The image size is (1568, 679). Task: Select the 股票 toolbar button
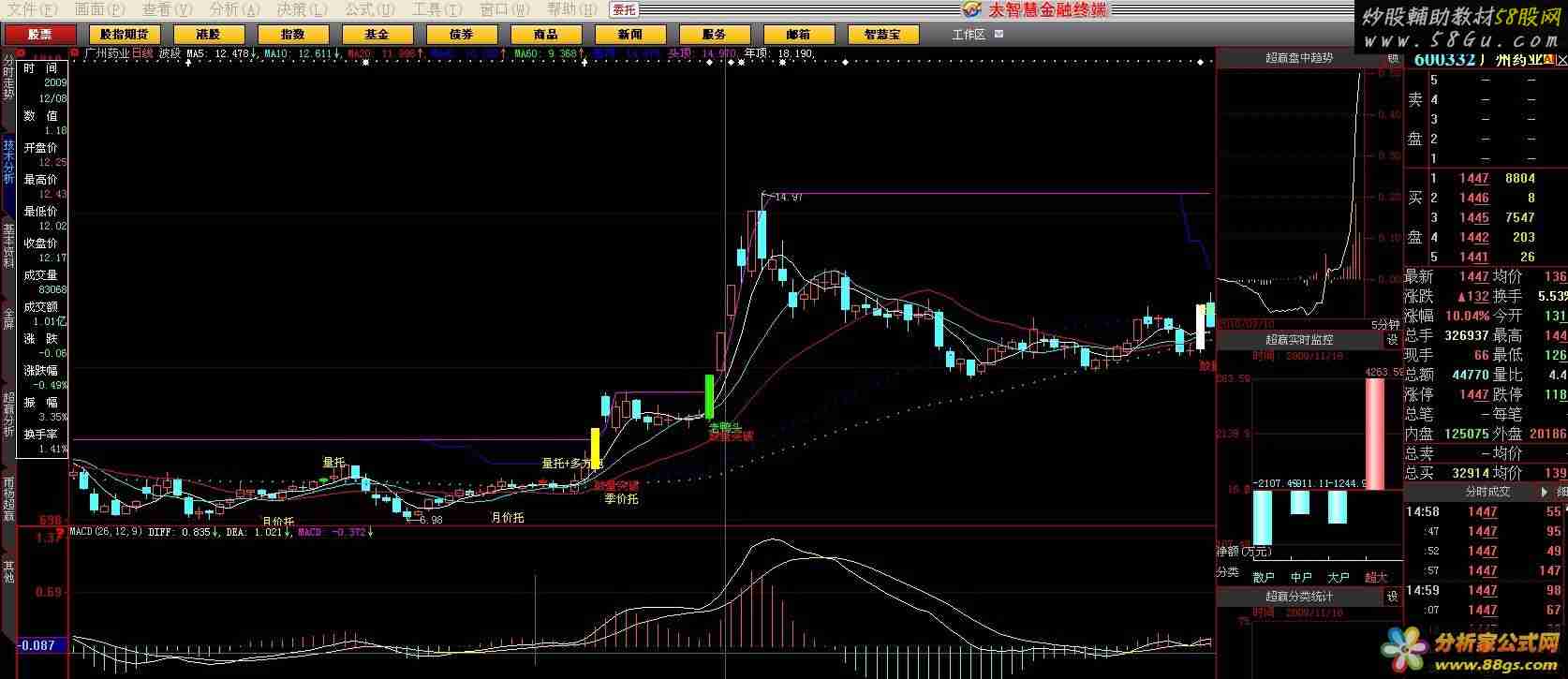40,34
